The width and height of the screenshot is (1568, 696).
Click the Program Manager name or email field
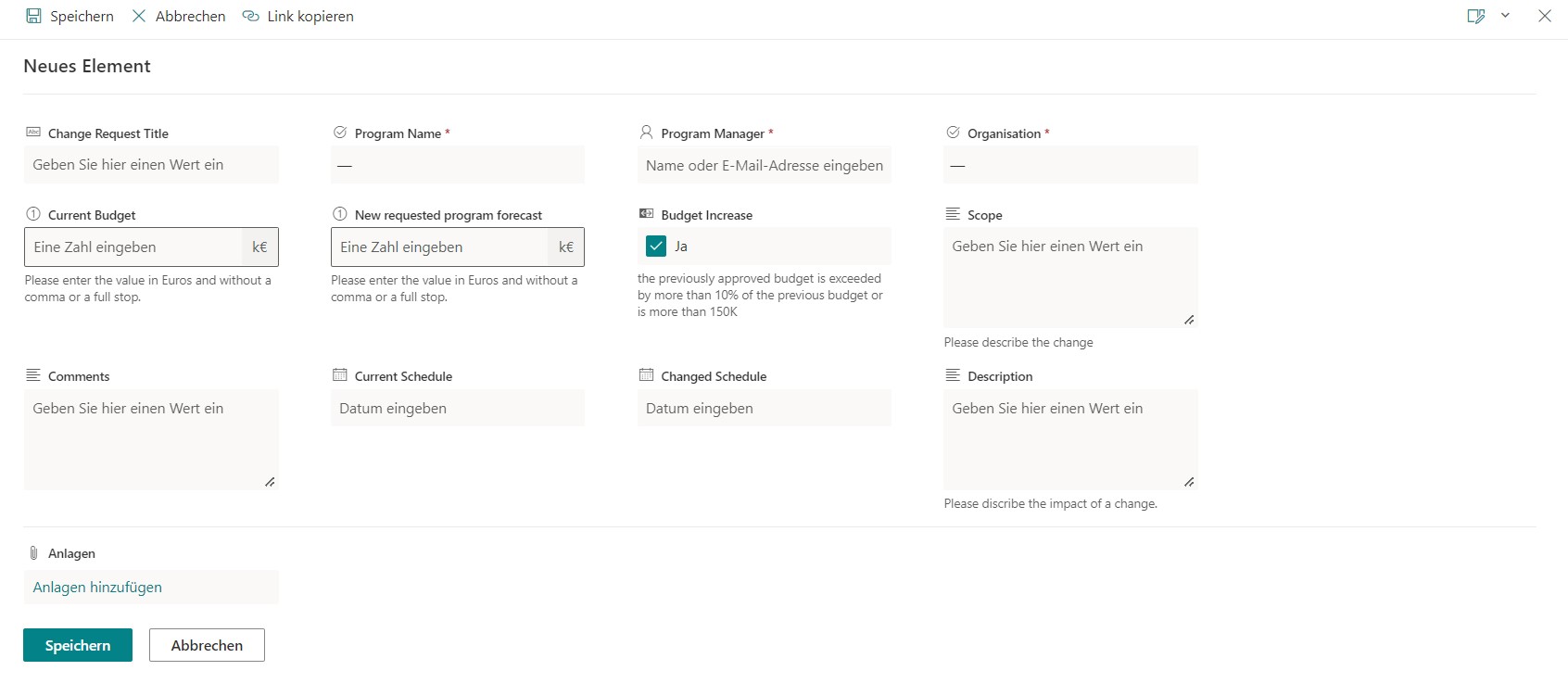(764, 166)
